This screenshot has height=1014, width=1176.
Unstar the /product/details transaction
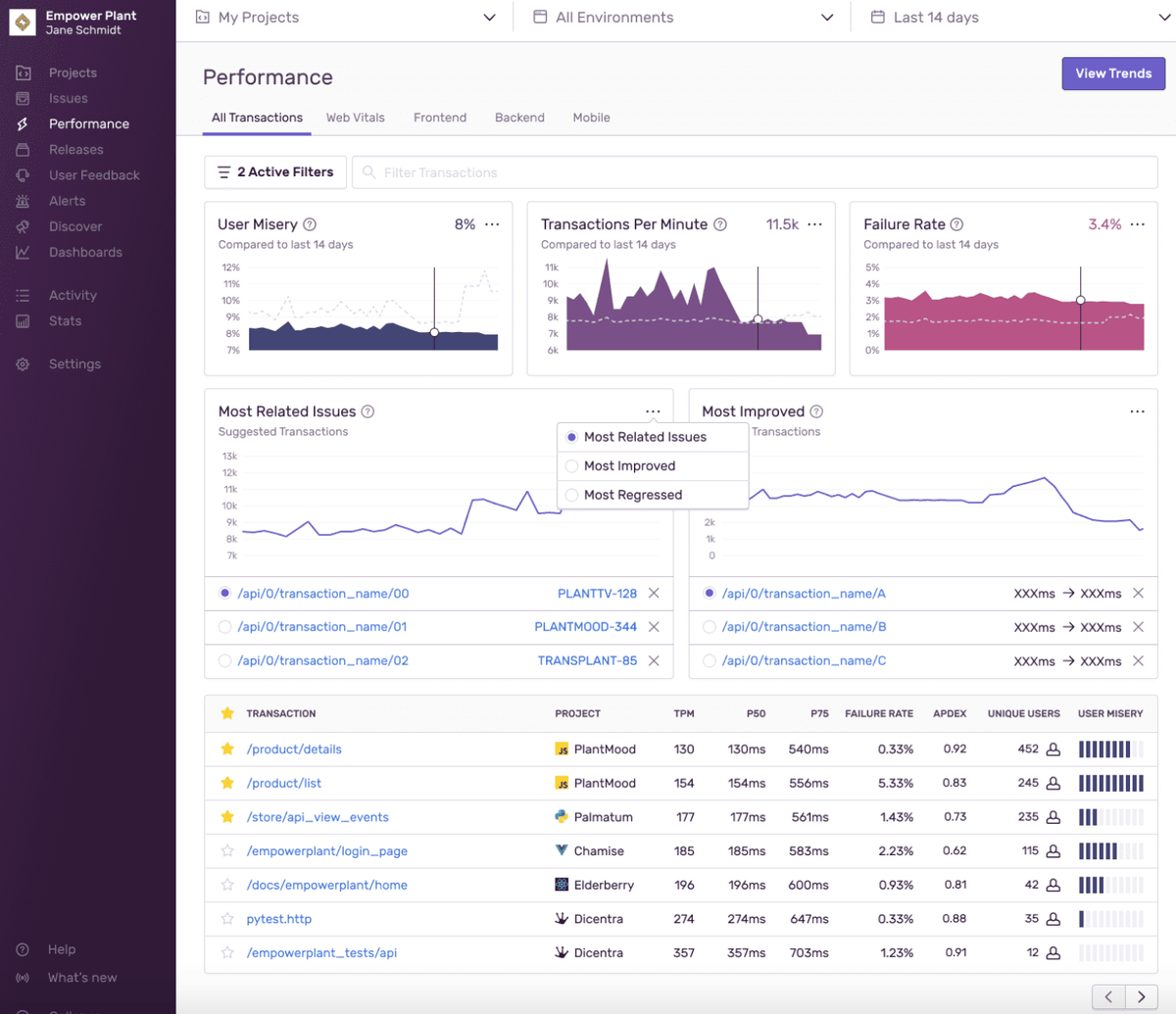point(227,749)
